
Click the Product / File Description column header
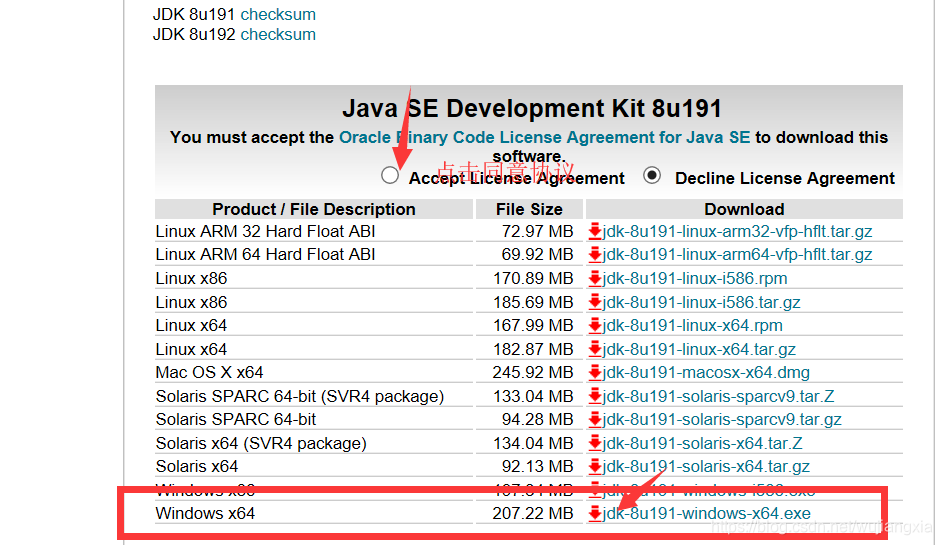314,209
